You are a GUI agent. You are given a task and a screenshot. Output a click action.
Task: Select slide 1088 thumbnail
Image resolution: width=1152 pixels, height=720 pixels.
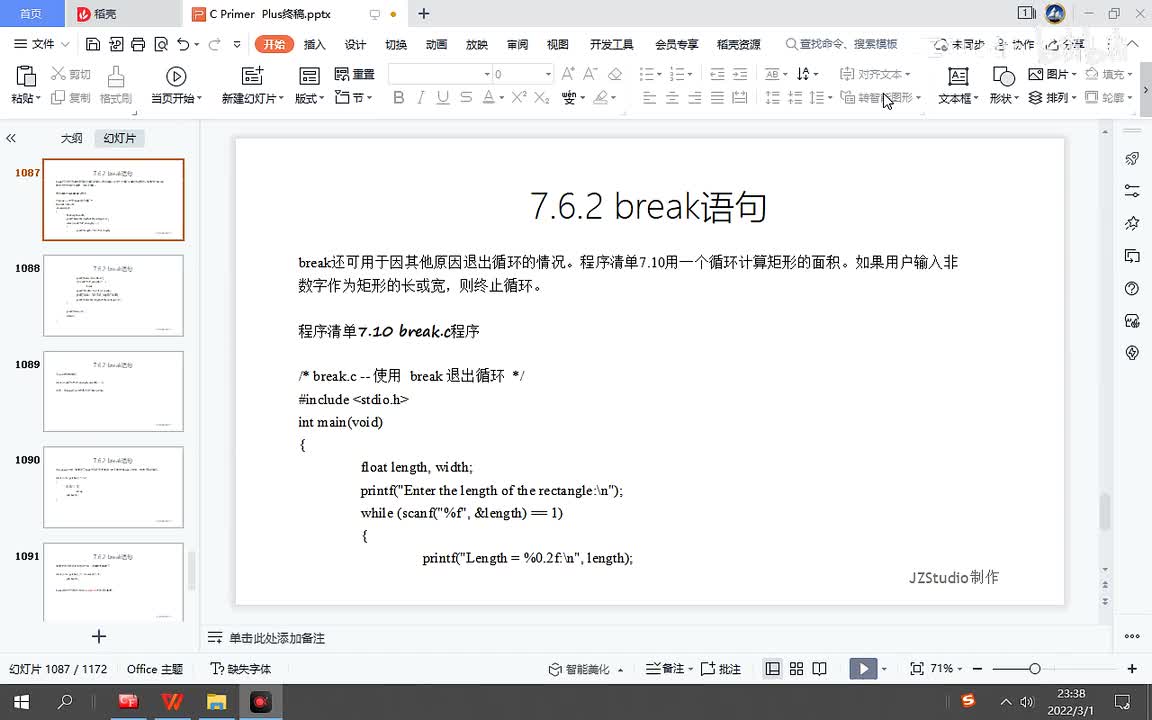(x=113, y=295)
